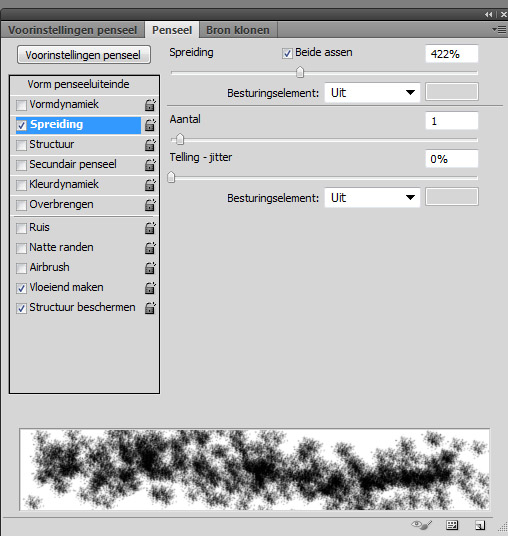Screen dimensions: 508x536
Task: Toggle lock for Kleurdynamiek setting
Action: tap(150, 185)
